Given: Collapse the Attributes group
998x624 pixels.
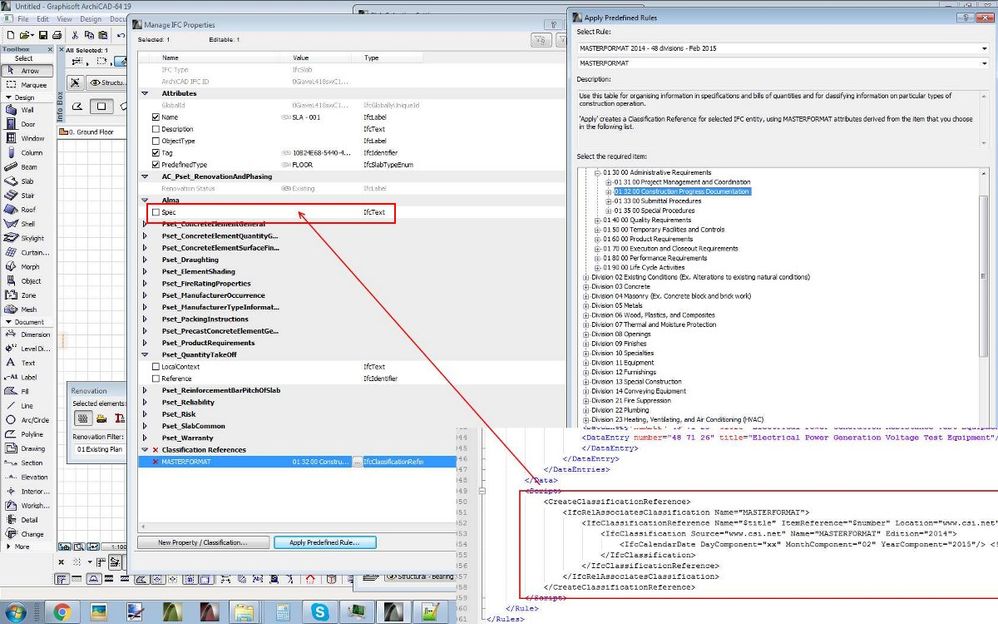Looking at the screenshot, I should (x=144, y=94).
